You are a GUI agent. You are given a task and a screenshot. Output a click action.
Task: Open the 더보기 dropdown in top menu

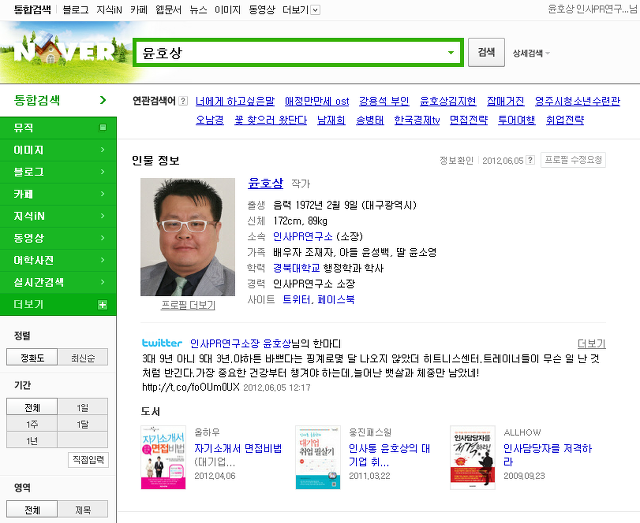tap(301, 10)
